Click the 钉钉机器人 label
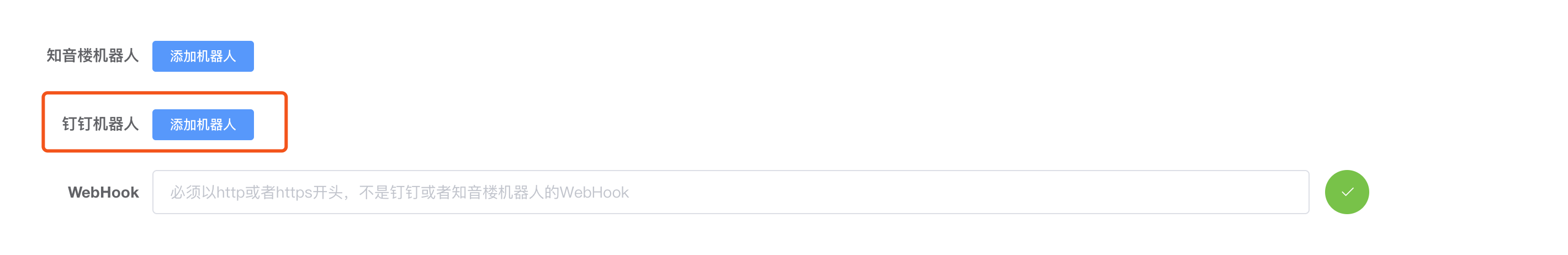 (100, 124)
